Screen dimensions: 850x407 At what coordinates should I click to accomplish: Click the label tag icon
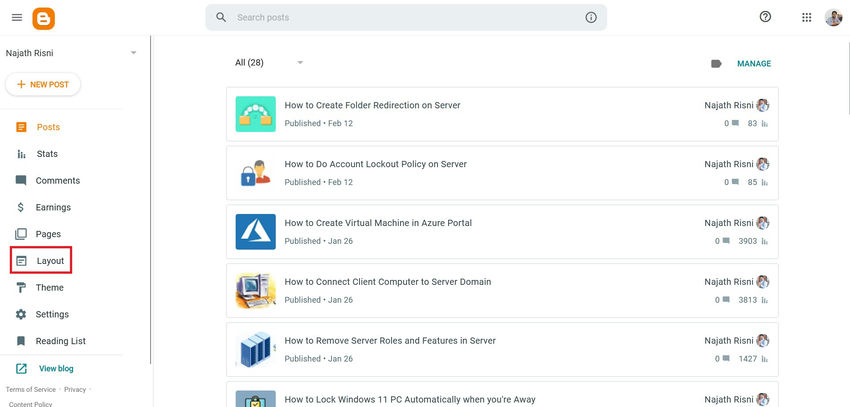click(x=716, y=63)
